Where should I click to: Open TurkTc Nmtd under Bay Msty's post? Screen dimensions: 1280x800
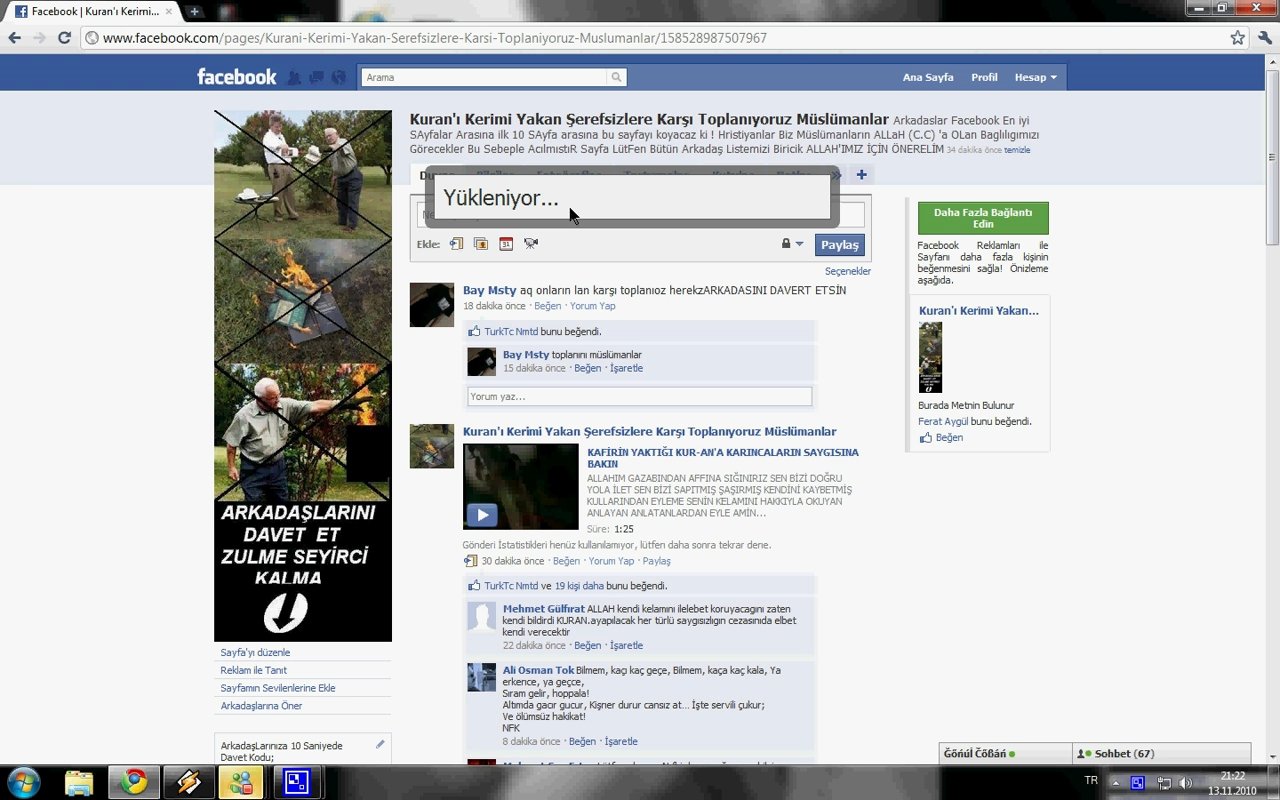click(x=511, y=331)
